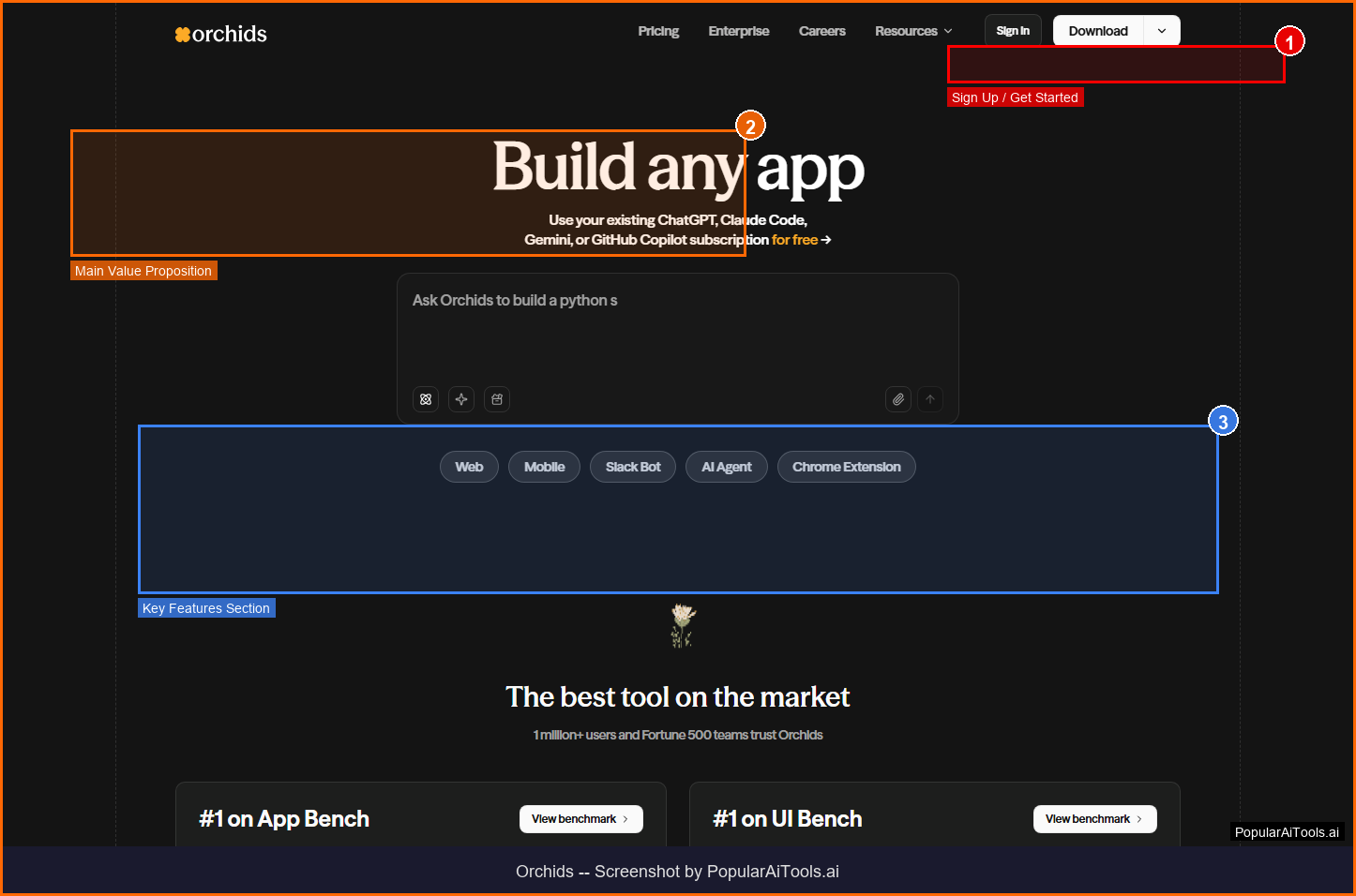
Task: Click the Orchids logo
Action: (x=221, y=35)
